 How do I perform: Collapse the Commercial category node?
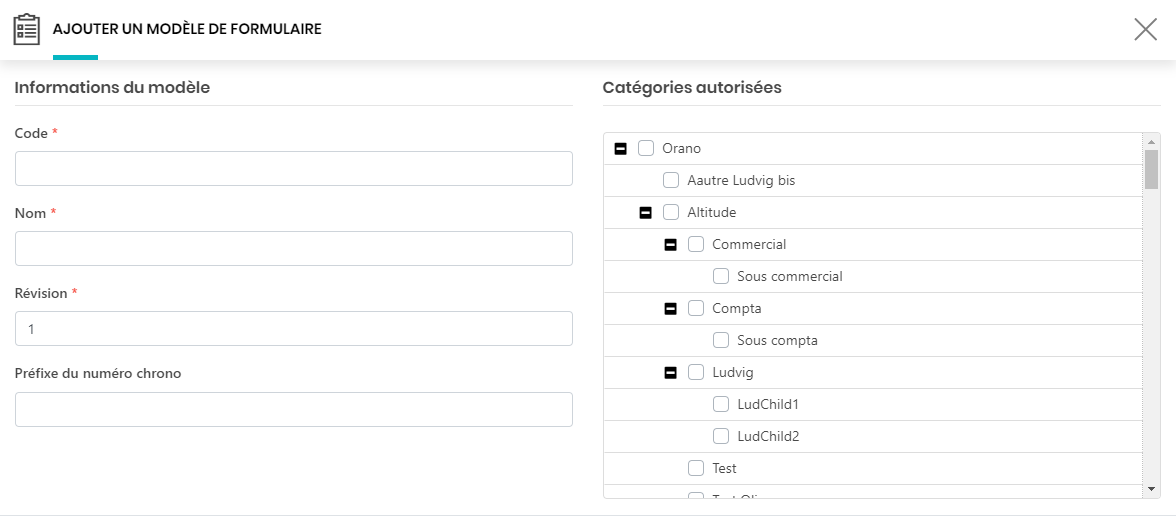tap(670, 244)
